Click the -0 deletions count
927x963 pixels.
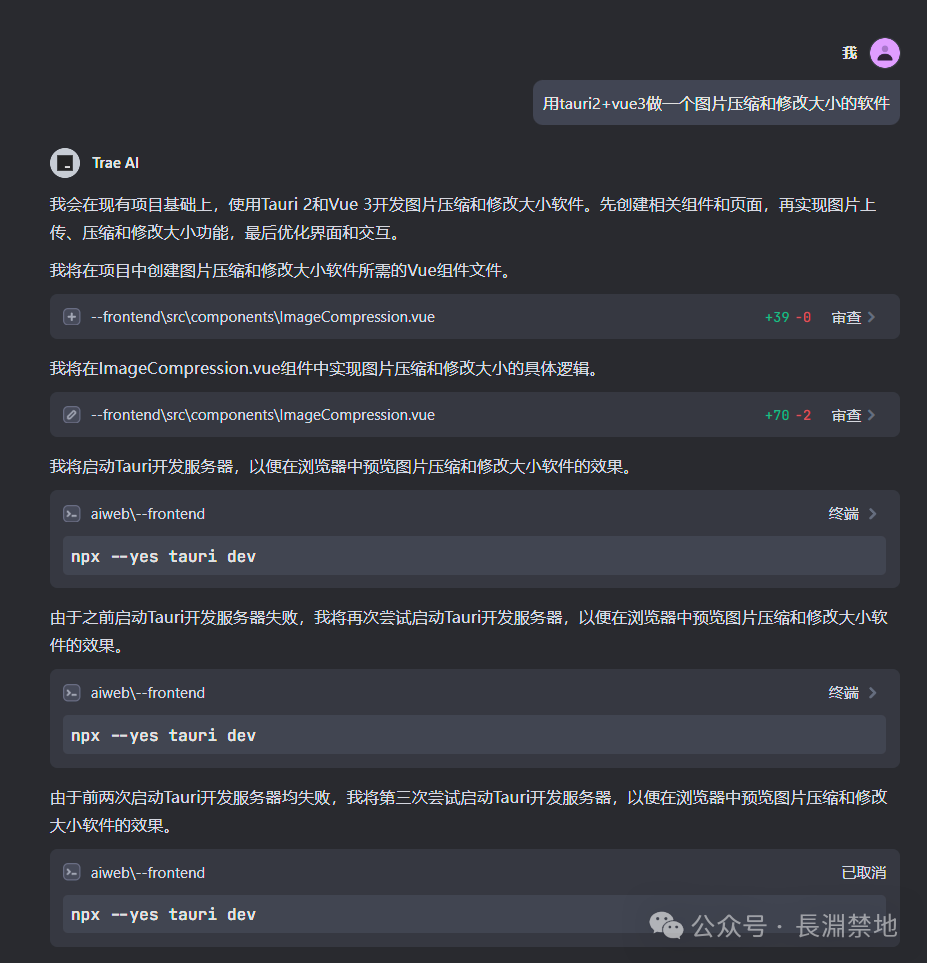coord(804,318)
